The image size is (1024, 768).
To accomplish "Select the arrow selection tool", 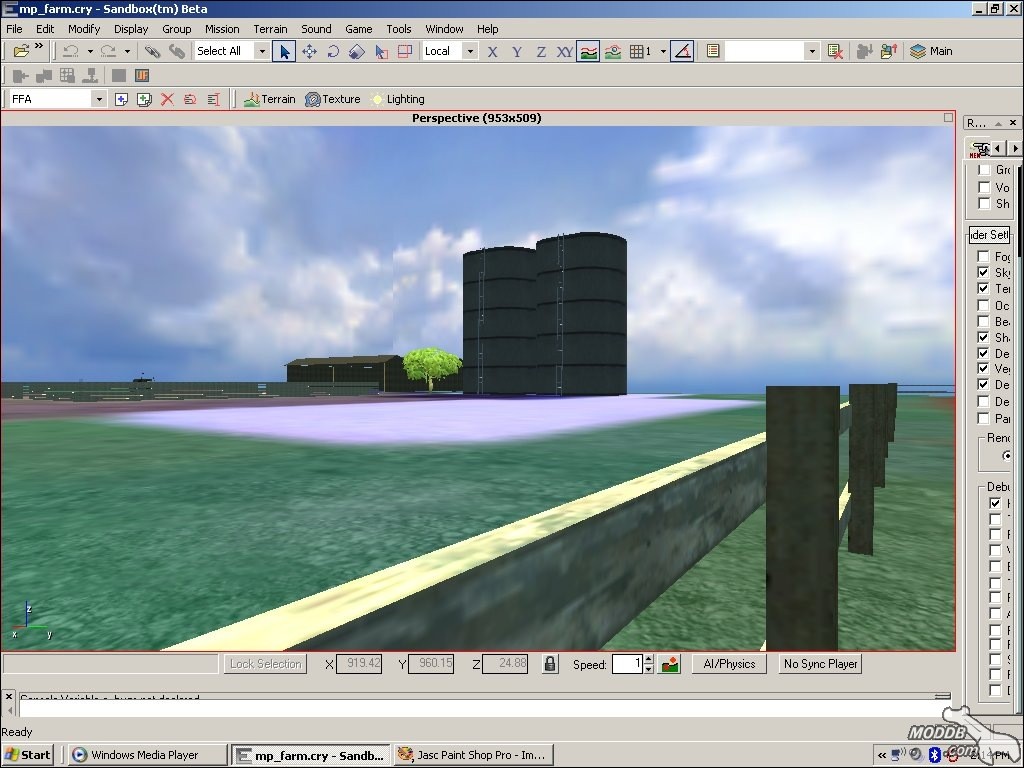I will point(284,51).
